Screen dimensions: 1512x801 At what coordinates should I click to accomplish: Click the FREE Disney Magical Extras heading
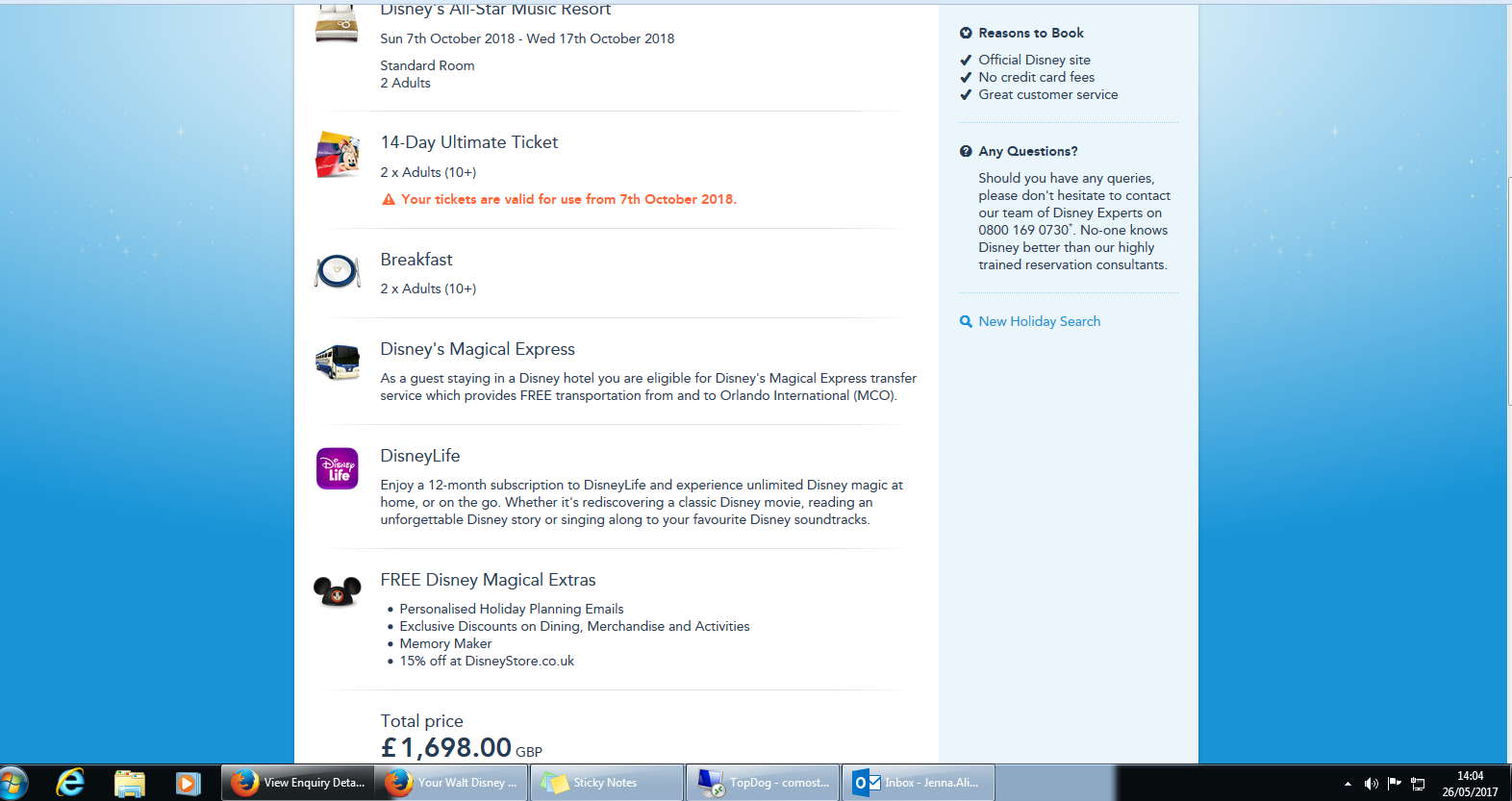click(489, 580)
